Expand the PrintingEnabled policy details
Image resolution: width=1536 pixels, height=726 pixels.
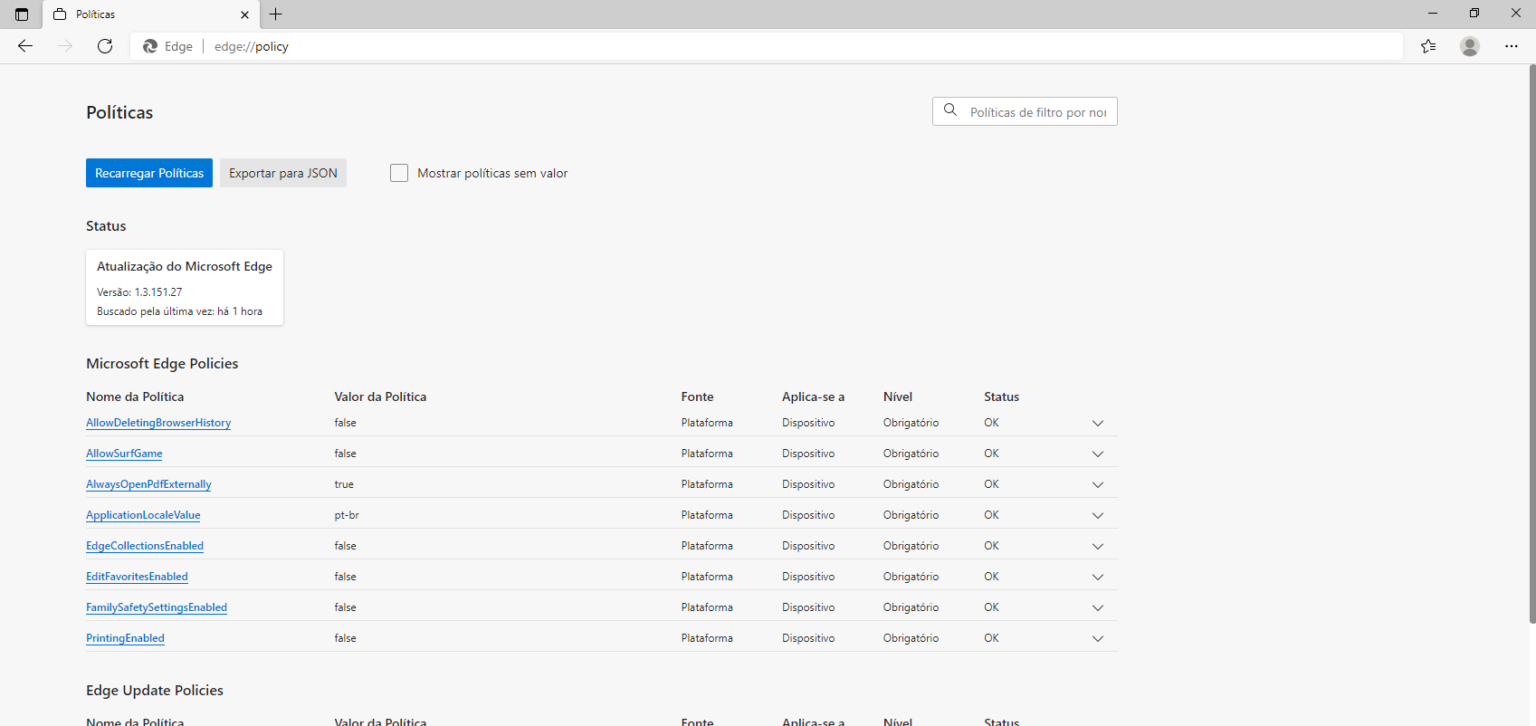tap(1097, 637)
